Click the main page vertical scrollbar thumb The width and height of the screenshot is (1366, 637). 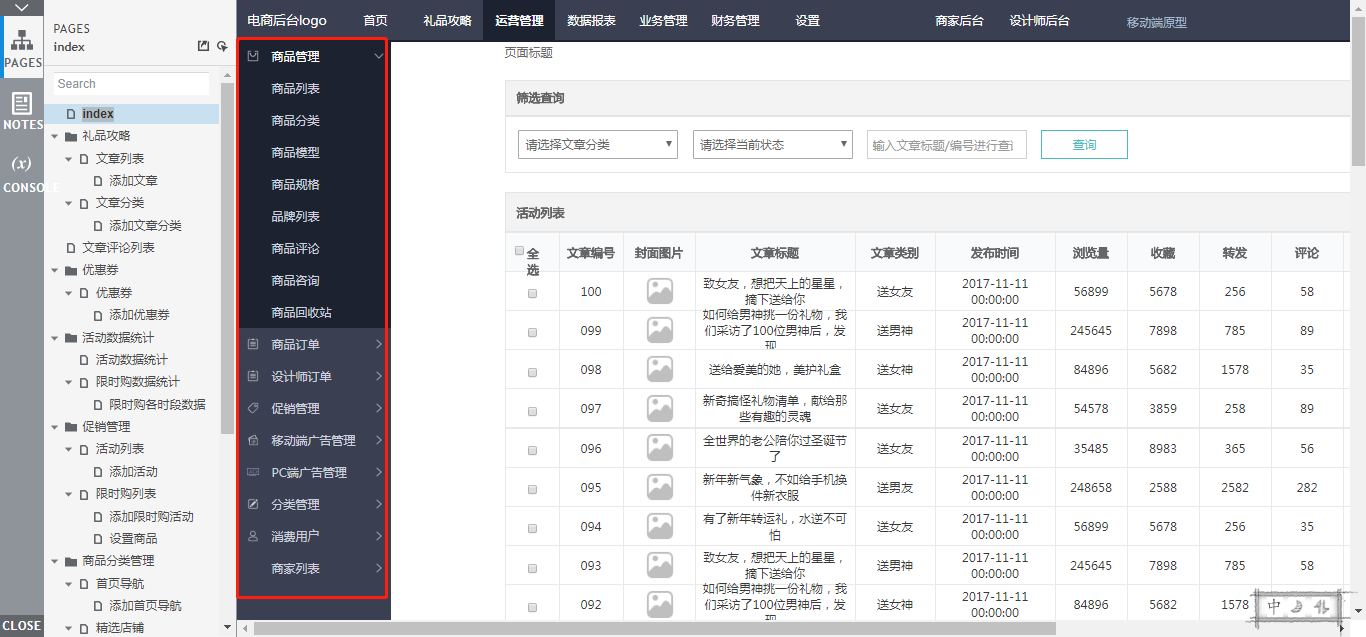(x=1358, y=90)
